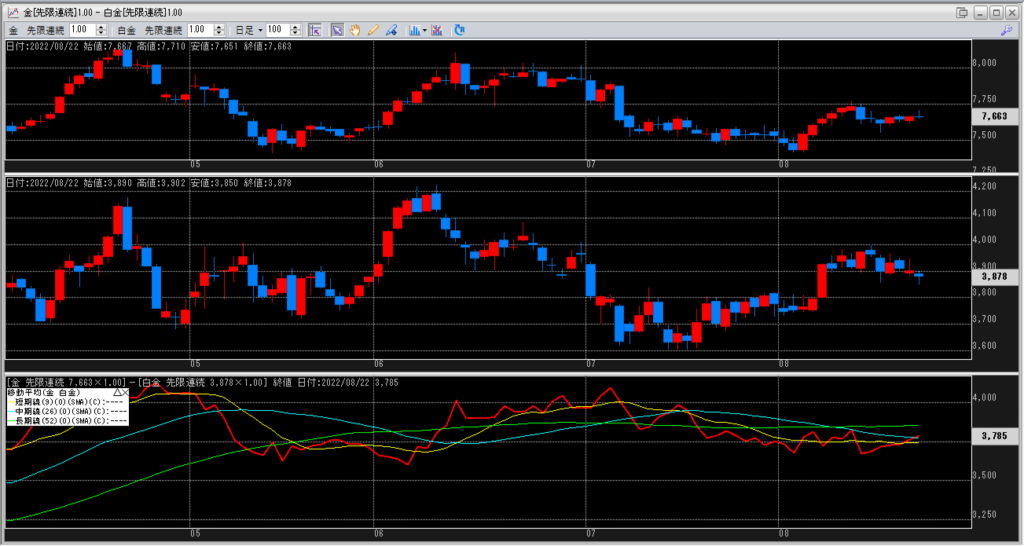Screen dimensions: 1024x546
Task: Click the window cascade icon in title bar
Action: 961,11
